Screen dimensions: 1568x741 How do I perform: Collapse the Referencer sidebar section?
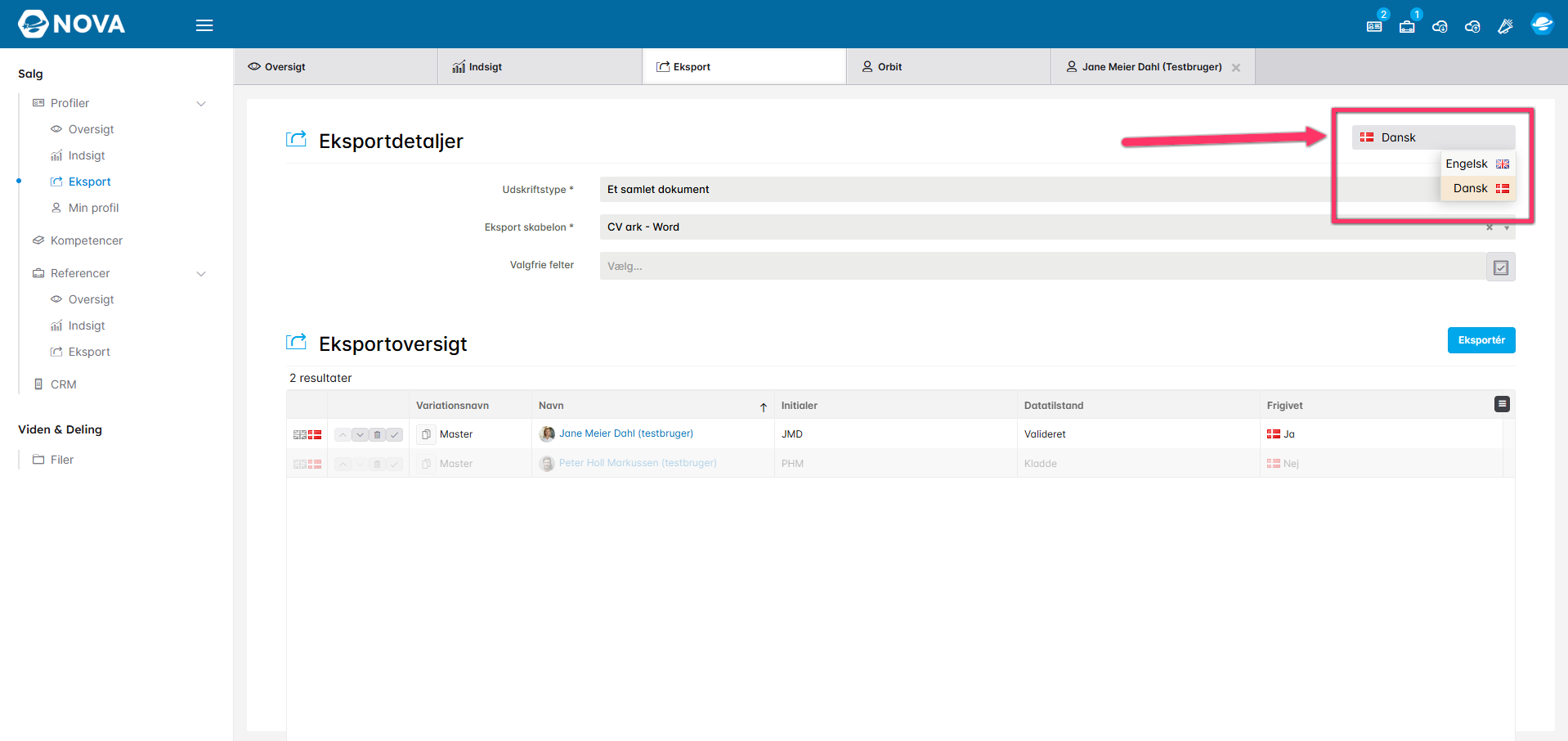pos(201,273)
